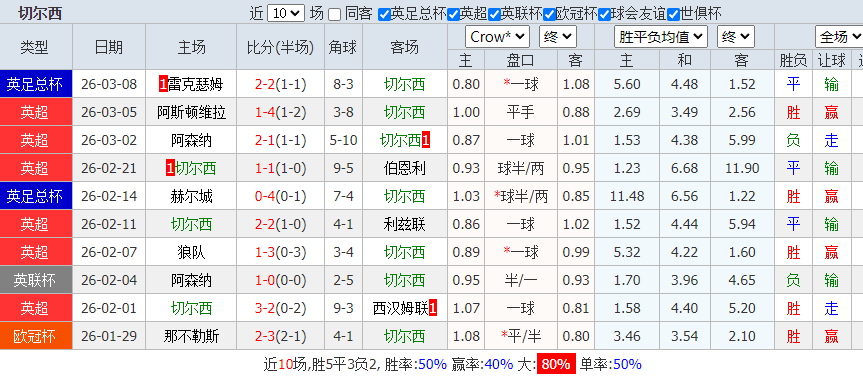The image size is (863, 377).
Task: Open the 胜平负均值 dropdown
Action: (660, 37)
